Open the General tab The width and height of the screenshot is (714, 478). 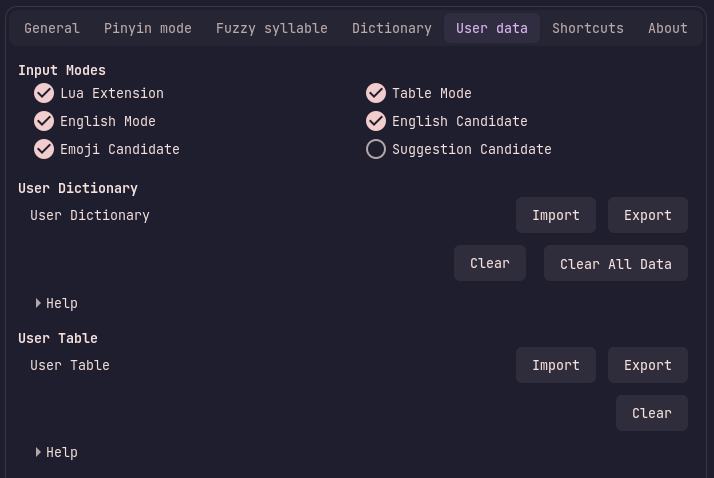point(51,28)
